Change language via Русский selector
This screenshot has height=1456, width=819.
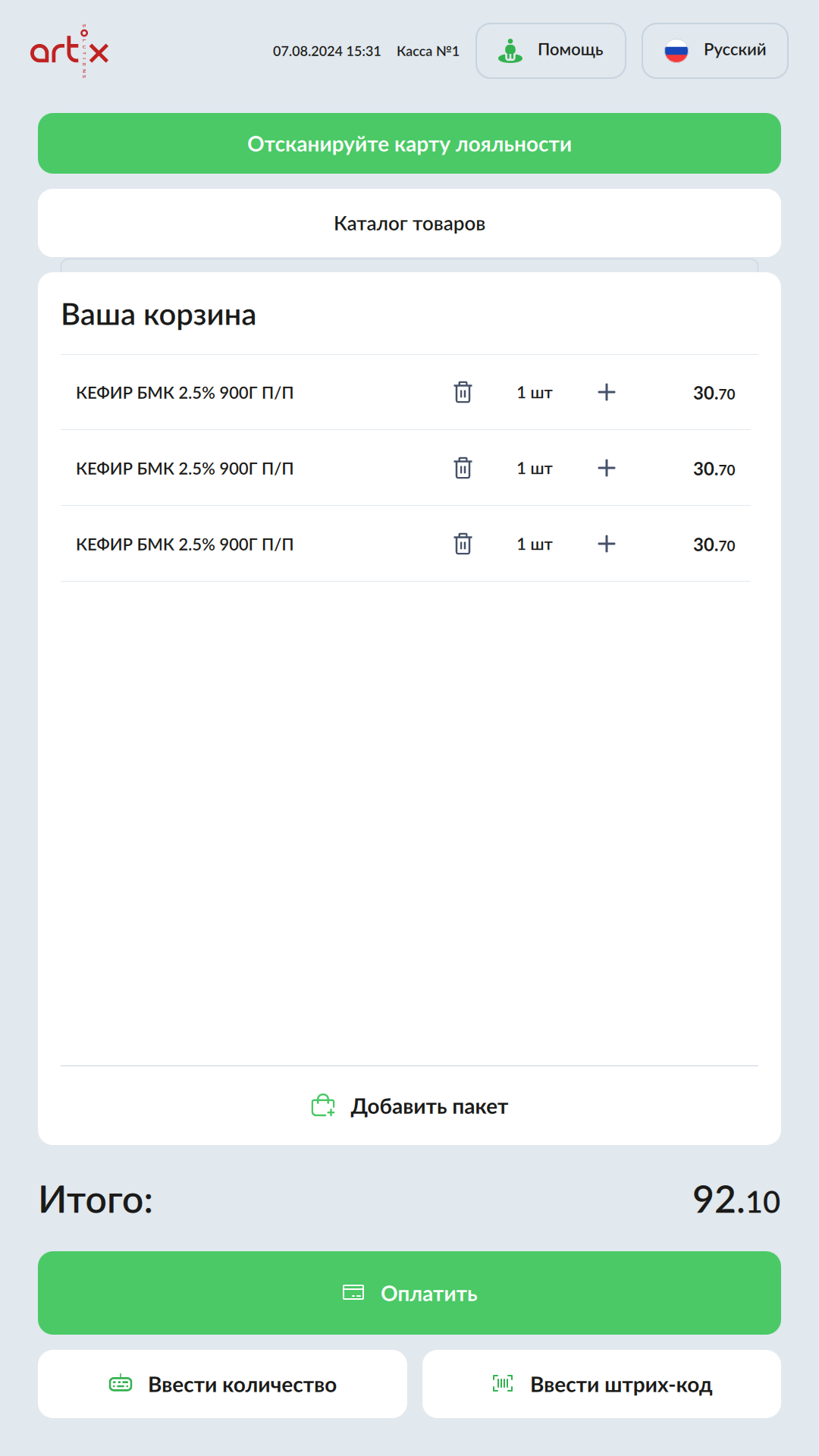pos(714,51)
